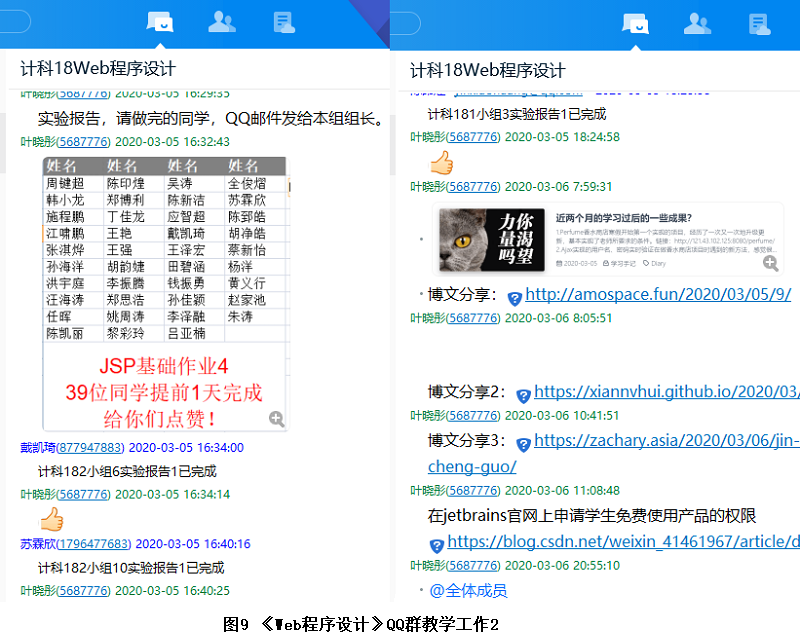
Task: Click the shield icon beside the amospace.fun link
Action: pyautogui.click(x=515, y=298)
